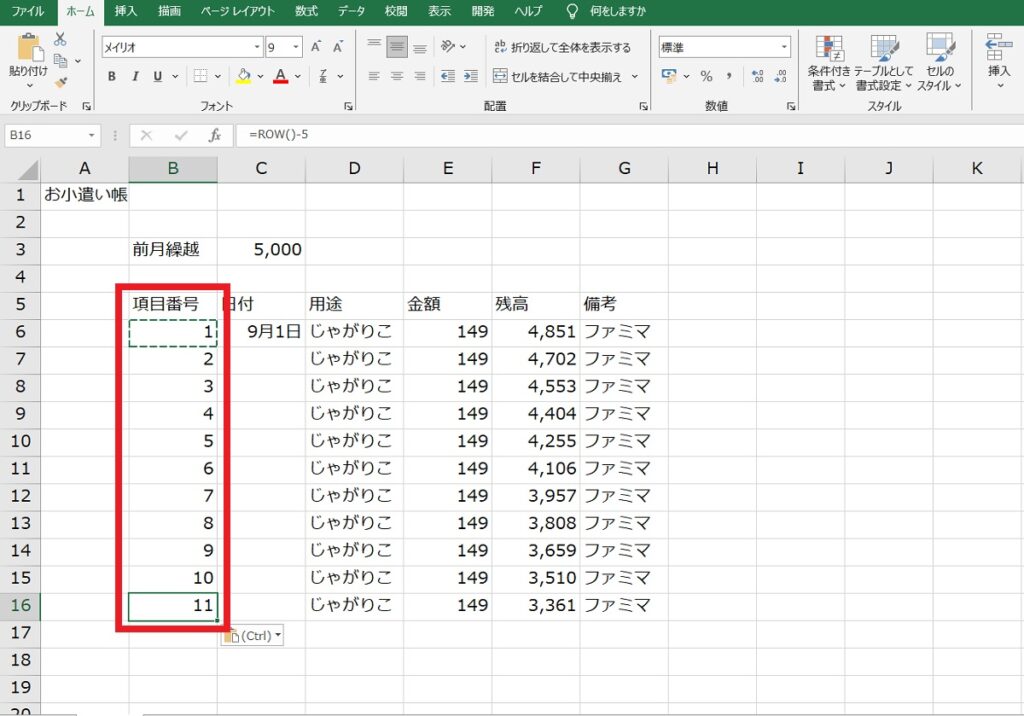This screenshot has height=716, width=1024.
Task: Click the text orientation icon
Action: (448, 46)
